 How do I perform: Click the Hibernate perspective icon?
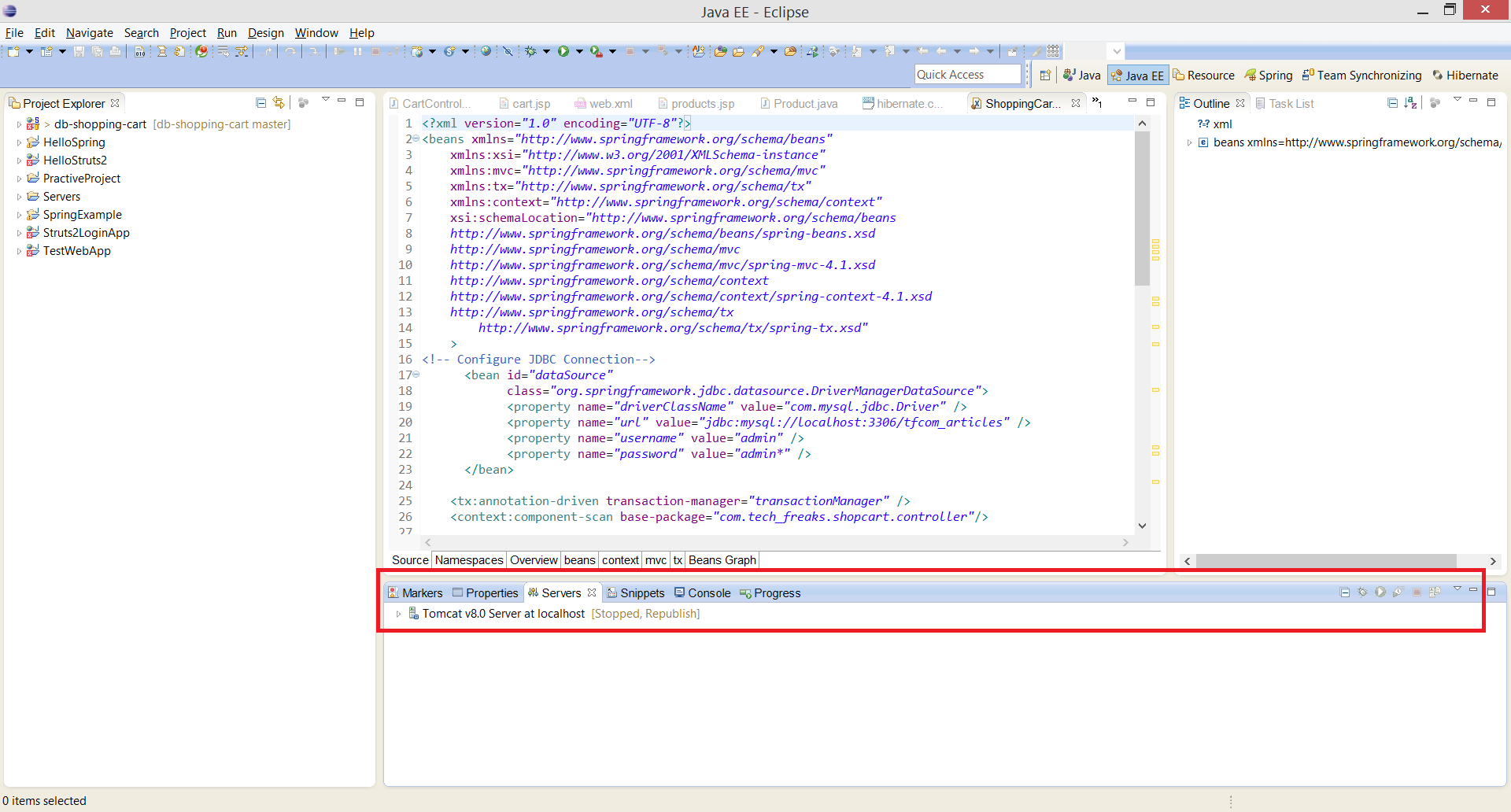point(1465,75)
